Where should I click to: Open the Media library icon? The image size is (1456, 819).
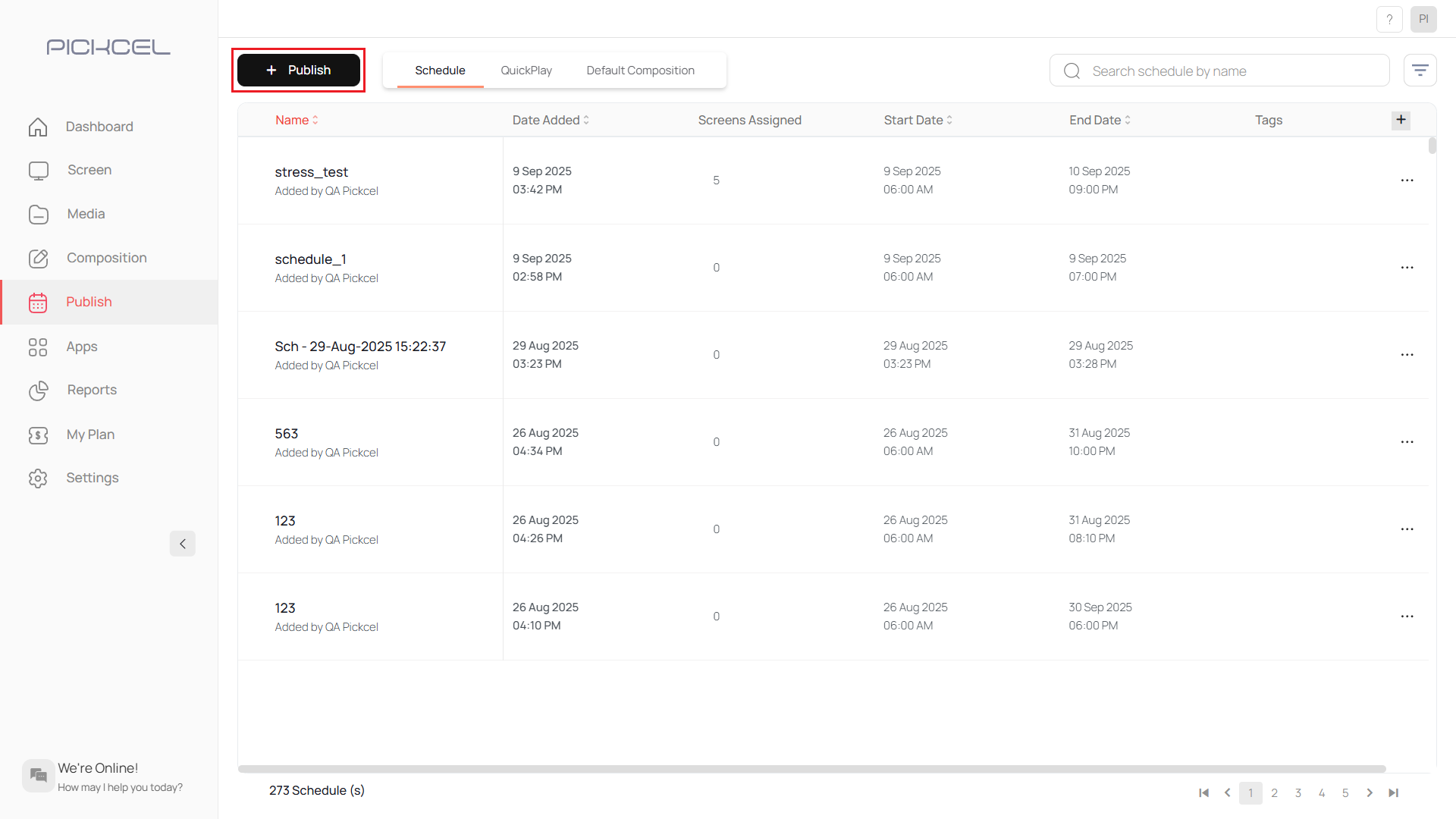coord(38,215)
